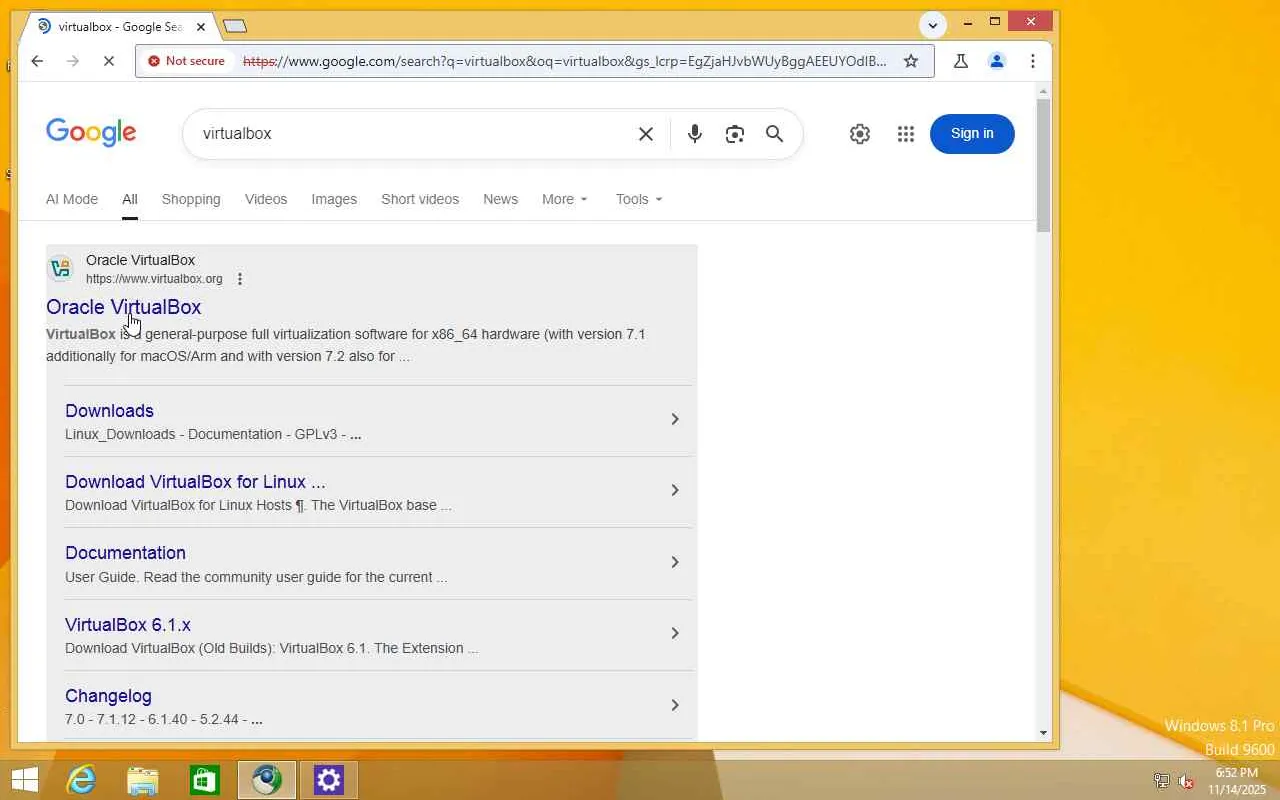The width and height of the screenshot is (1280, 800).
Task: Expand the Download VirtualBox for Linux chevron
Action: (675, 490)
